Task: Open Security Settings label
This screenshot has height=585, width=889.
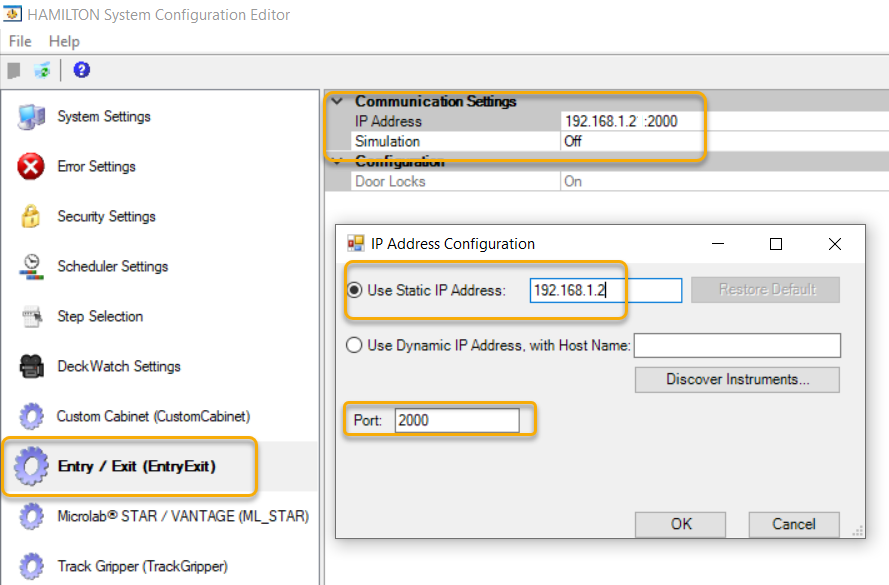Action: [106, 217]
